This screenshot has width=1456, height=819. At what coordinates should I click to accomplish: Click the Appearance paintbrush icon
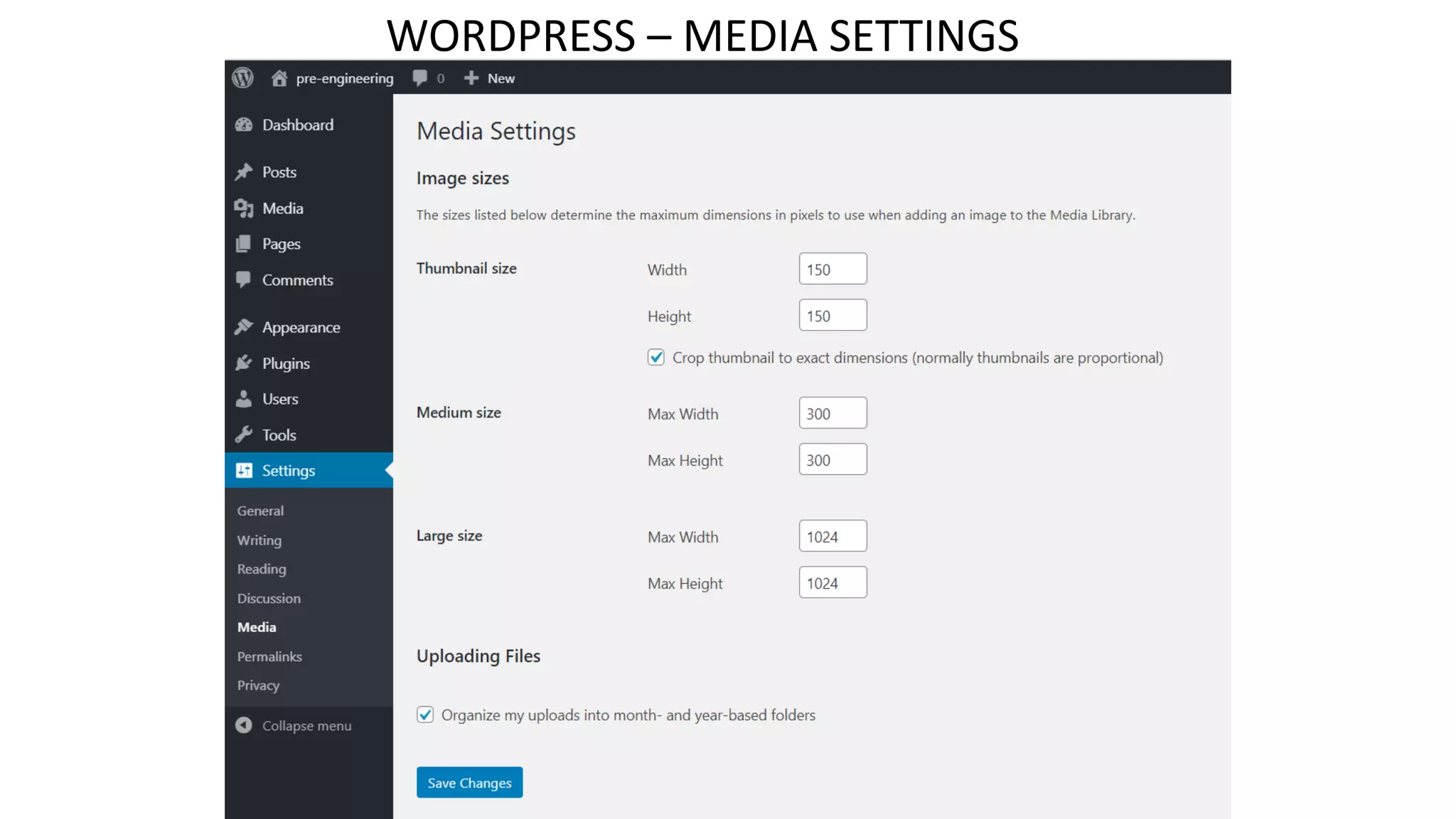244,326
